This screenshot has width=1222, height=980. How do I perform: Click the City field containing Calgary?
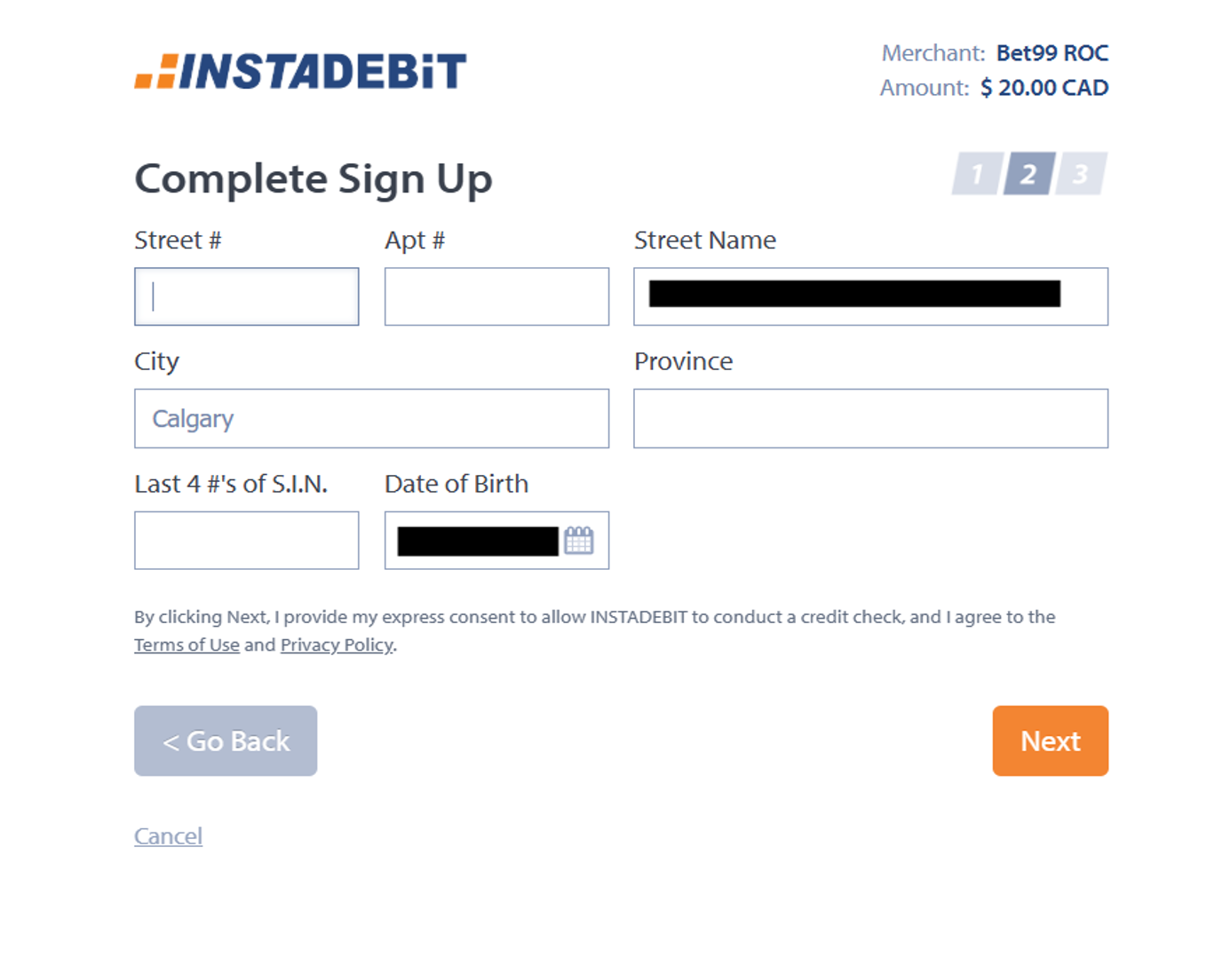[x=371, y=418]
